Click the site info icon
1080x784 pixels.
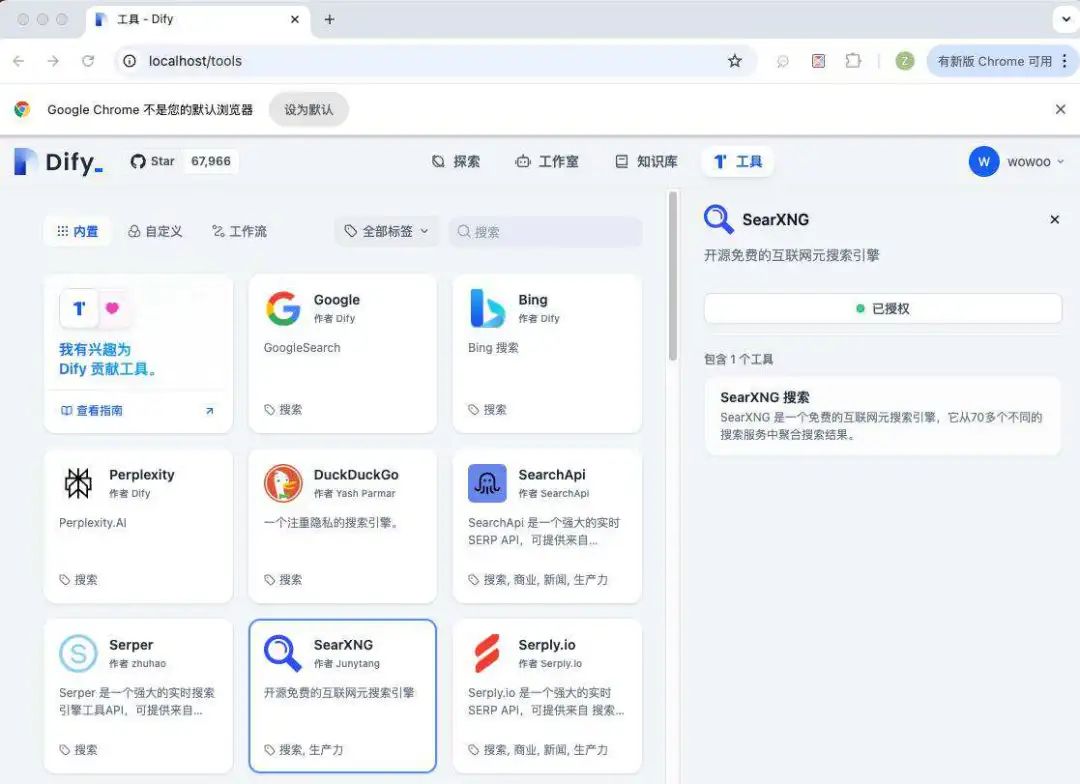(x=129, y=61)
